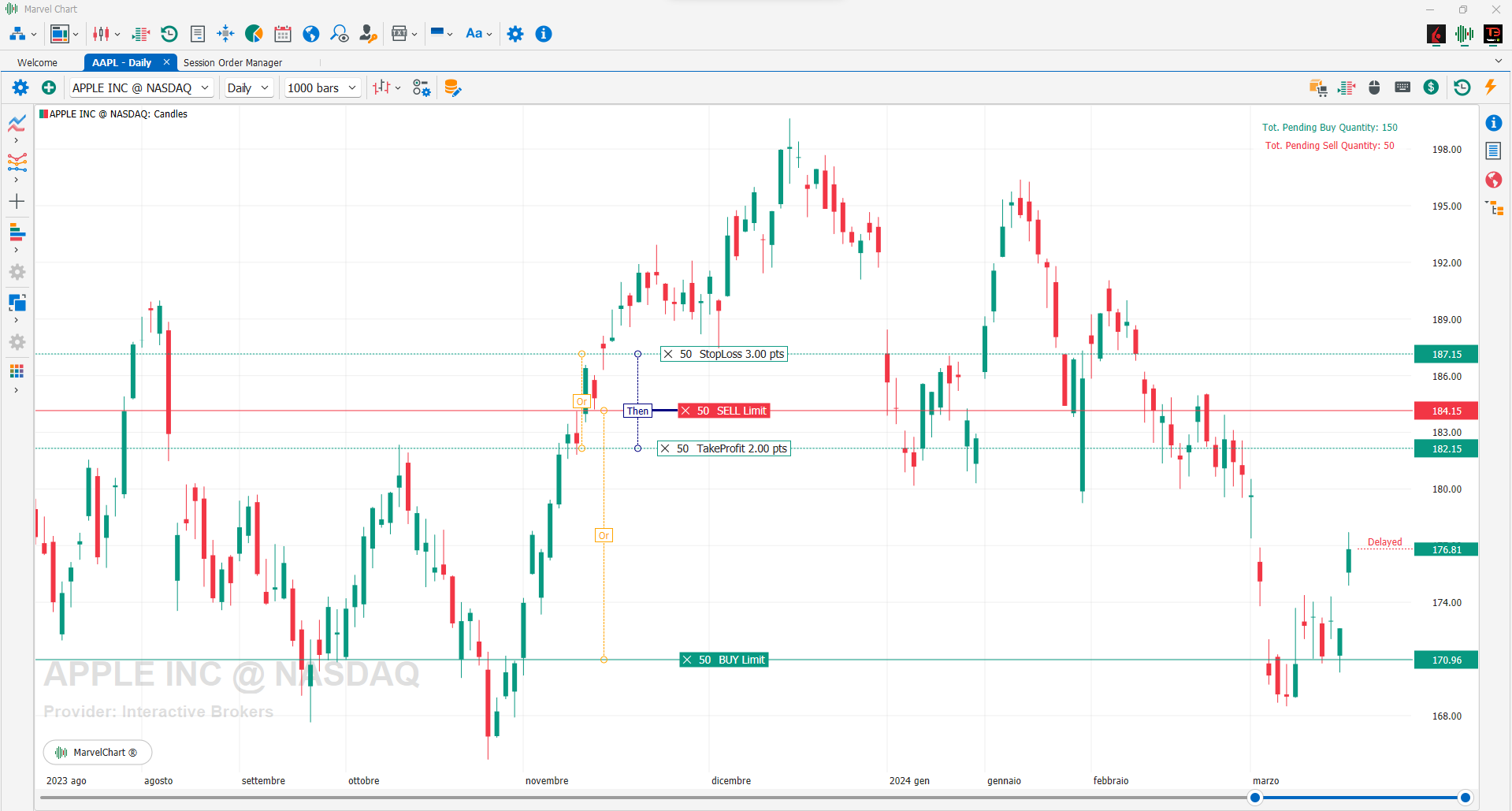Select the crosshair plus tool in left sidebar

tap(17, 202)
